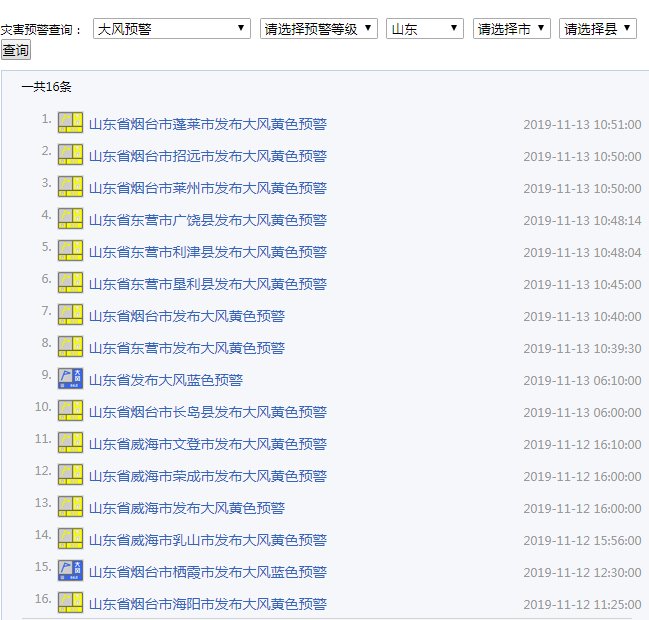
Task: Expand the 请选择预警等级 dropdown
Action: [319, 29]
